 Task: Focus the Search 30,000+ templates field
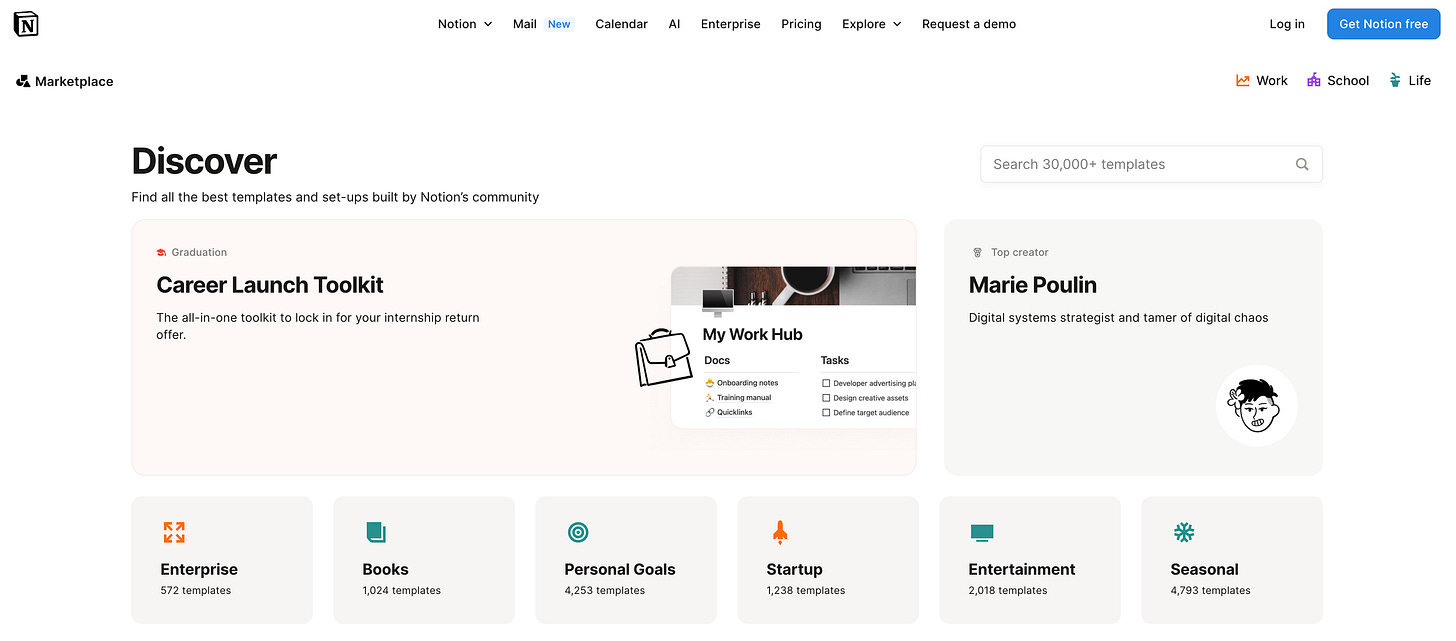pos(1151,164)
